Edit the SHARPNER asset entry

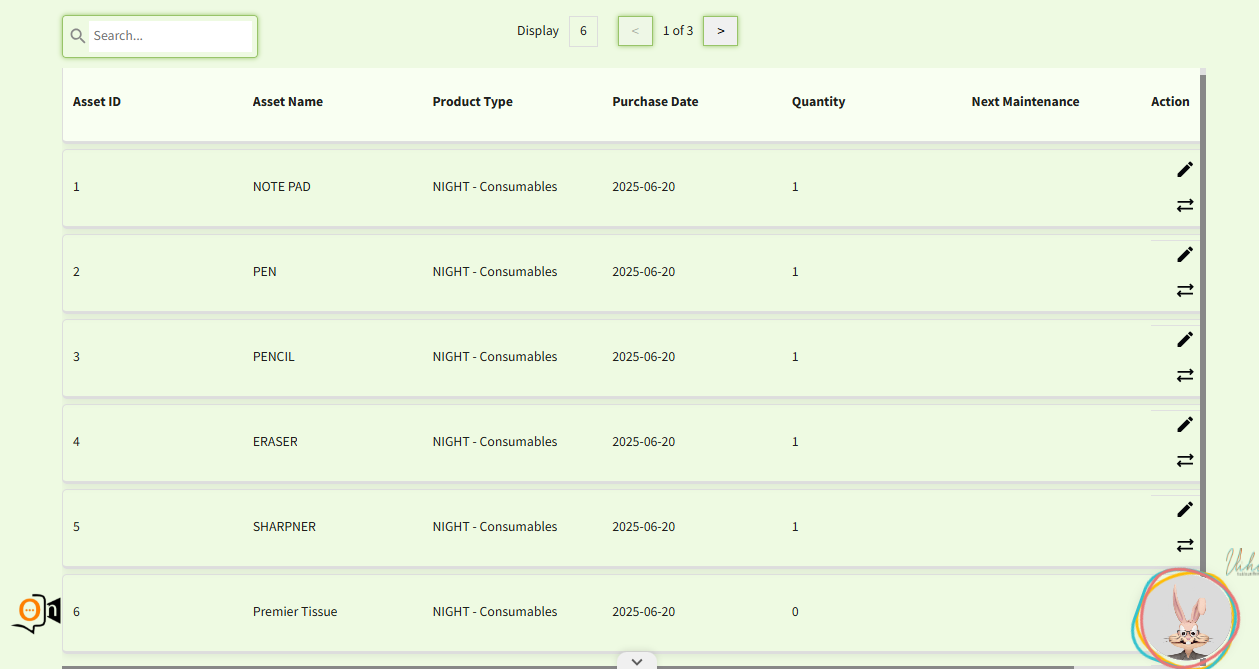pos(1185,509)
